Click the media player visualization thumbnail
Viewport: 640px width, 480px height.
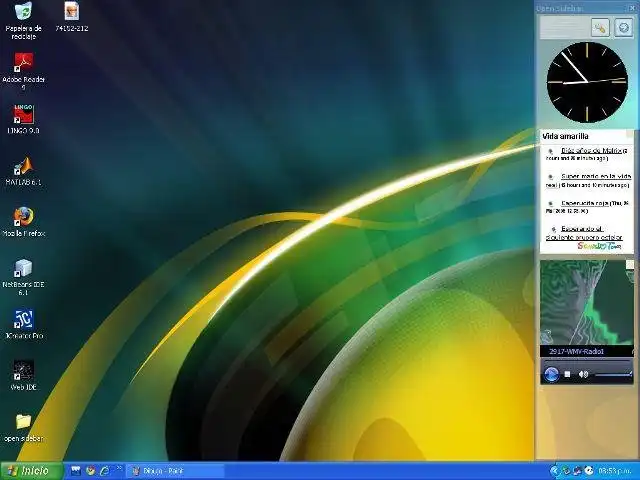point(587,302)
